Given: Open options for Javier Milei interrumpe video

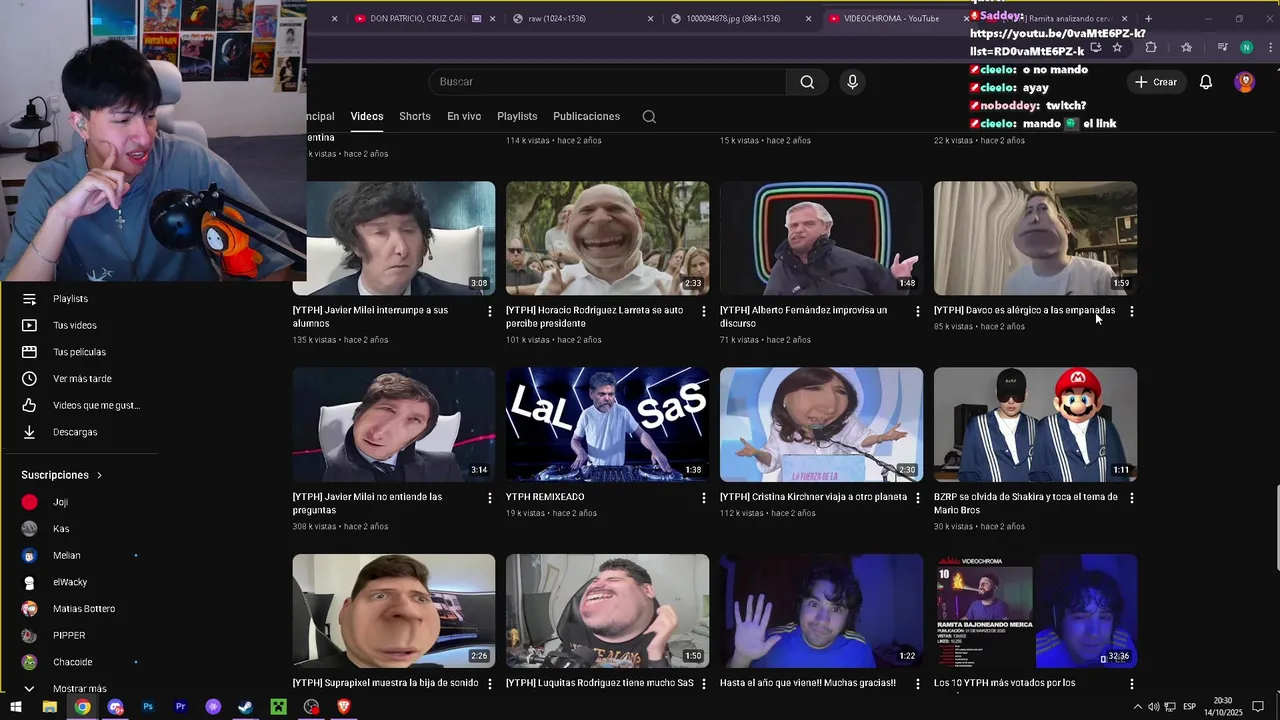Looking at the screenshot, I should pyautogui.click(x=489, y=312).
